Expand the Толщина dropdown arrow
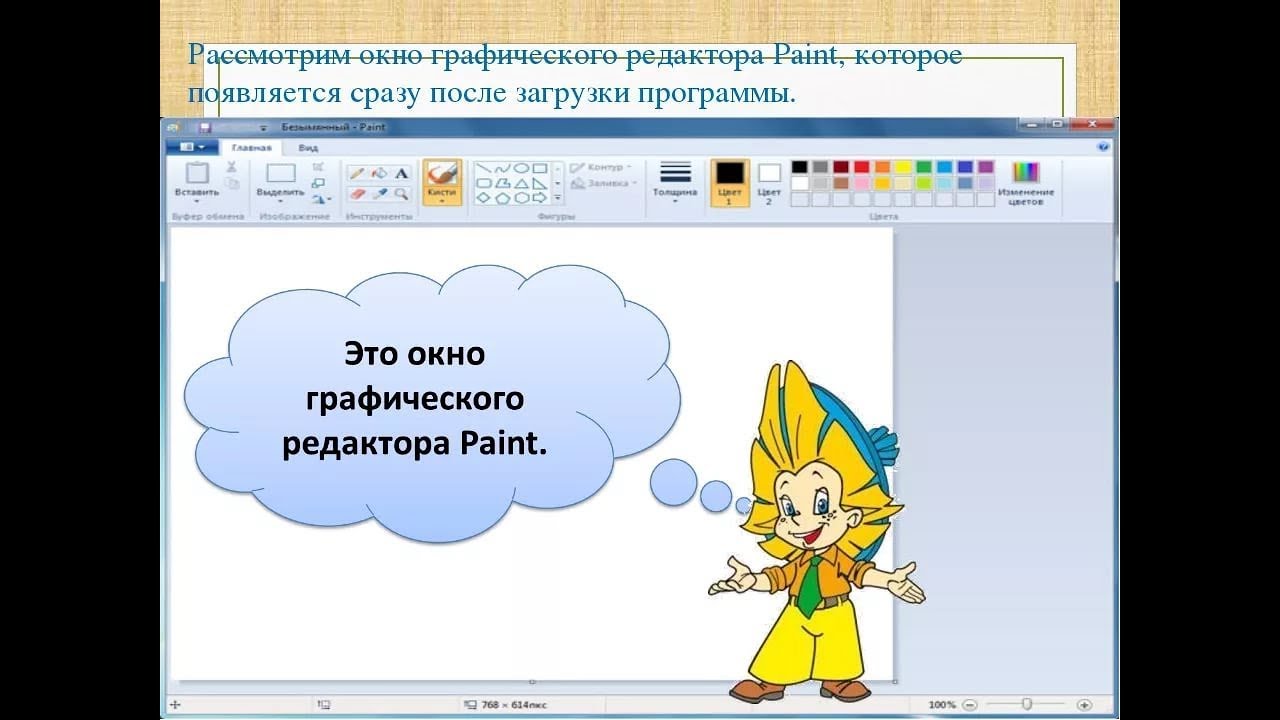Image resolution: width=1280 pixels, height=720 pixels. 676,201
